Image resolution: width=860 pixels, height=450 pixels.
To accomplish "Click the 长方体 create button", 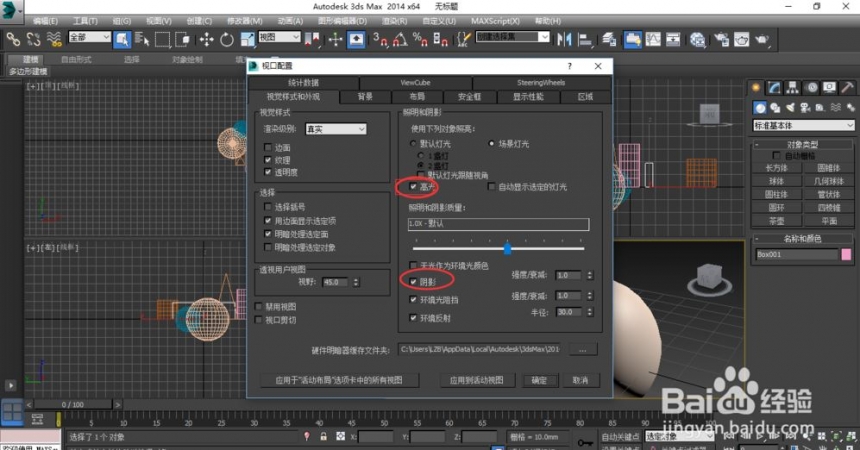I will coord(776,168).
